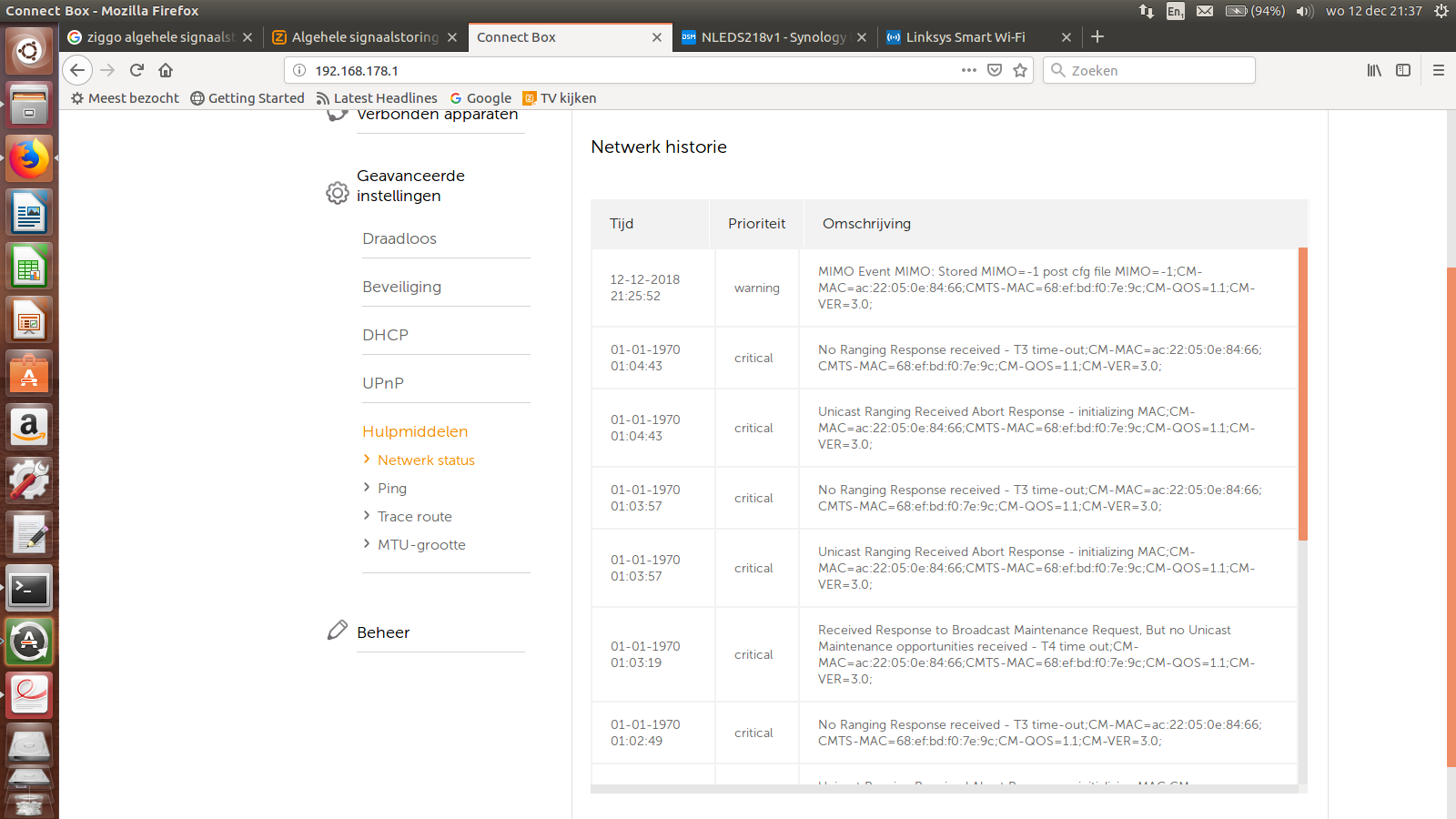Bookmark this page with the star icon

click(x=1020, y=70)
